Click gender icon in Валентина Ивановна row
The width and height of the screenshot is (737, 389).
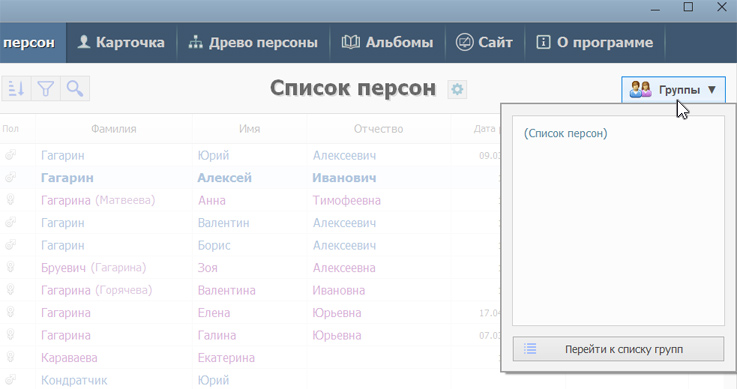pos(10,290)
